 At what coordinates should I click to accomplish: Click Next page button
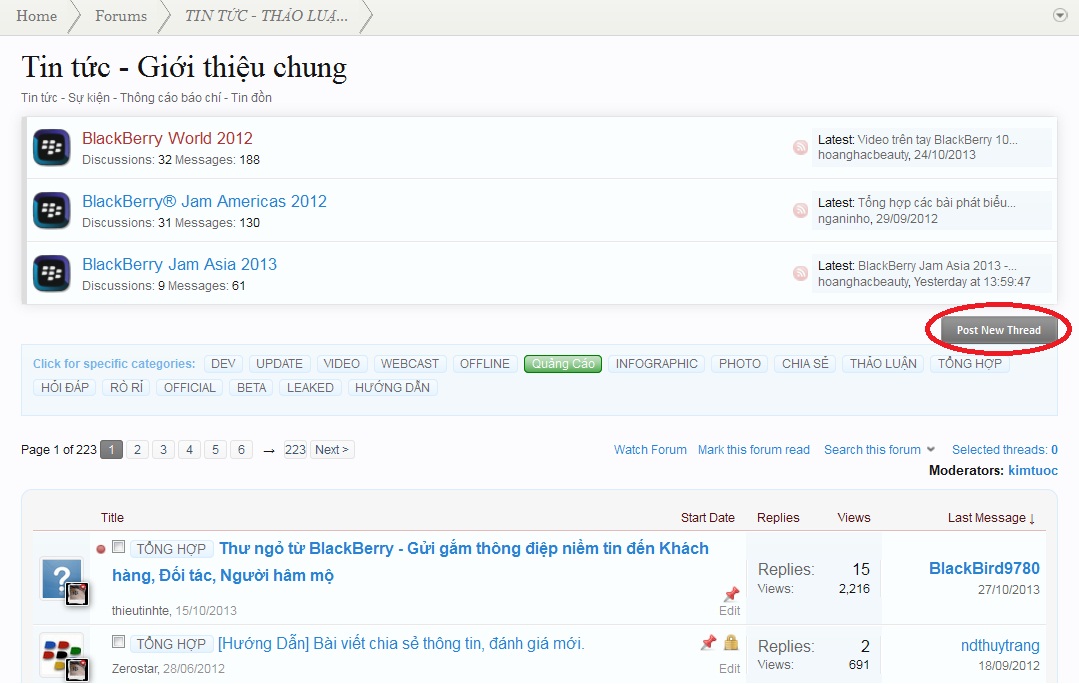click(332, 449)
